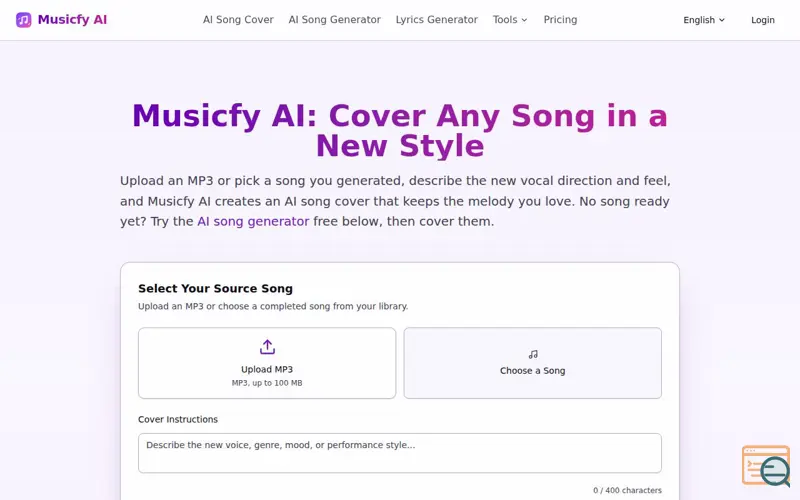Select the Upload MP3 card
The image size is (800, 500).
pyautogui.click(x=267, y=363)
